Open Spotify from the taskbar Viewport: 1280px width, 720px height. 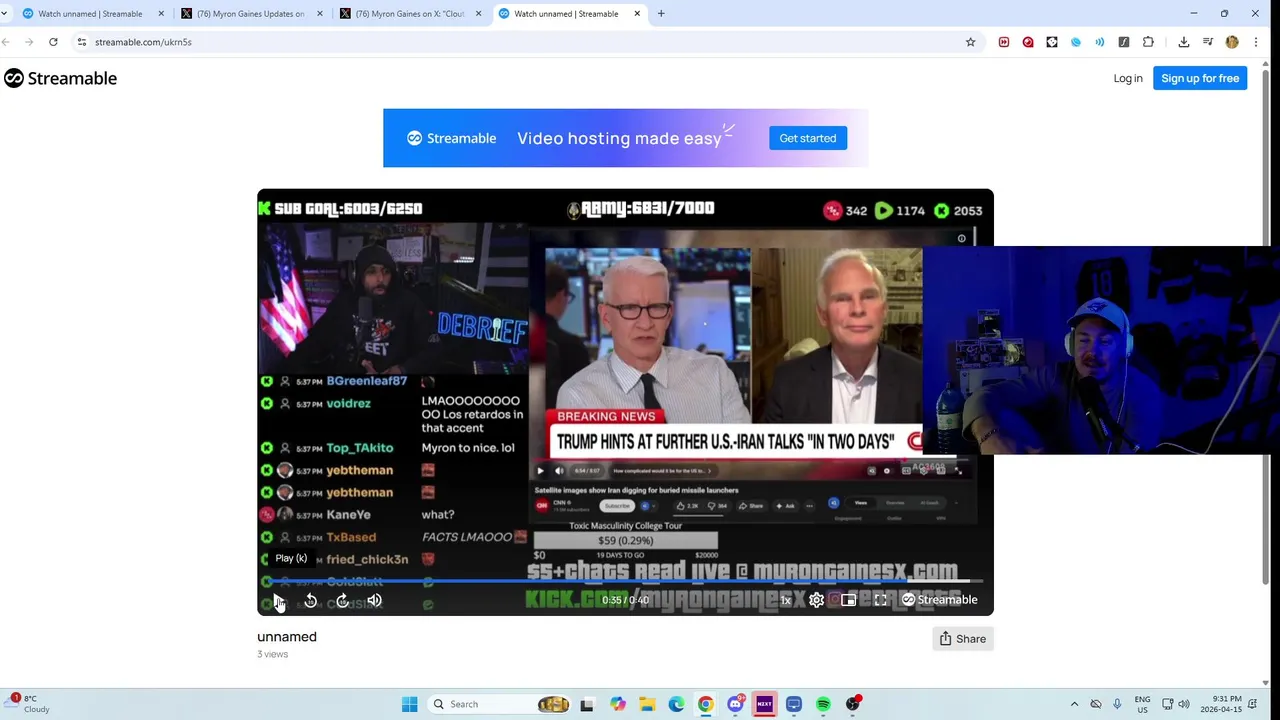point(823,704)
